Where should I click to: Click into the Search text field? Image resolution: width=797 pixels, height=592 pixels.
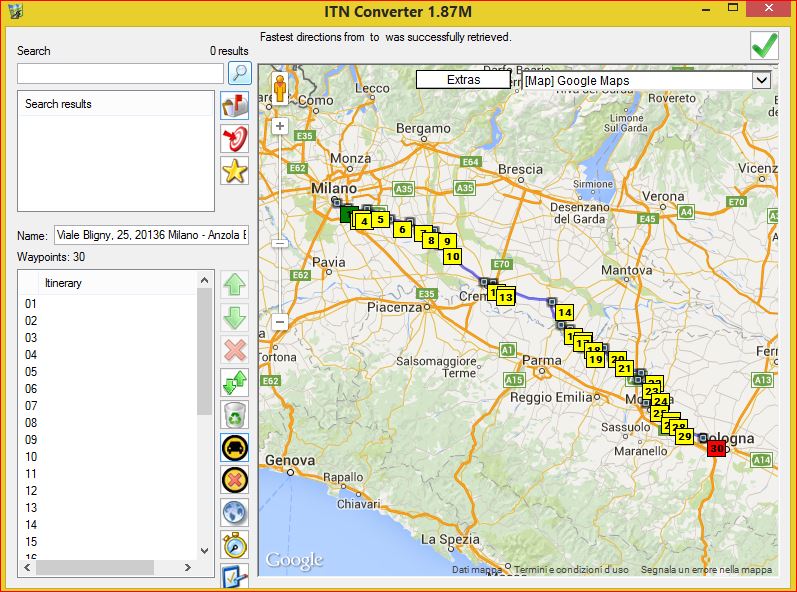tap(120, 74)
